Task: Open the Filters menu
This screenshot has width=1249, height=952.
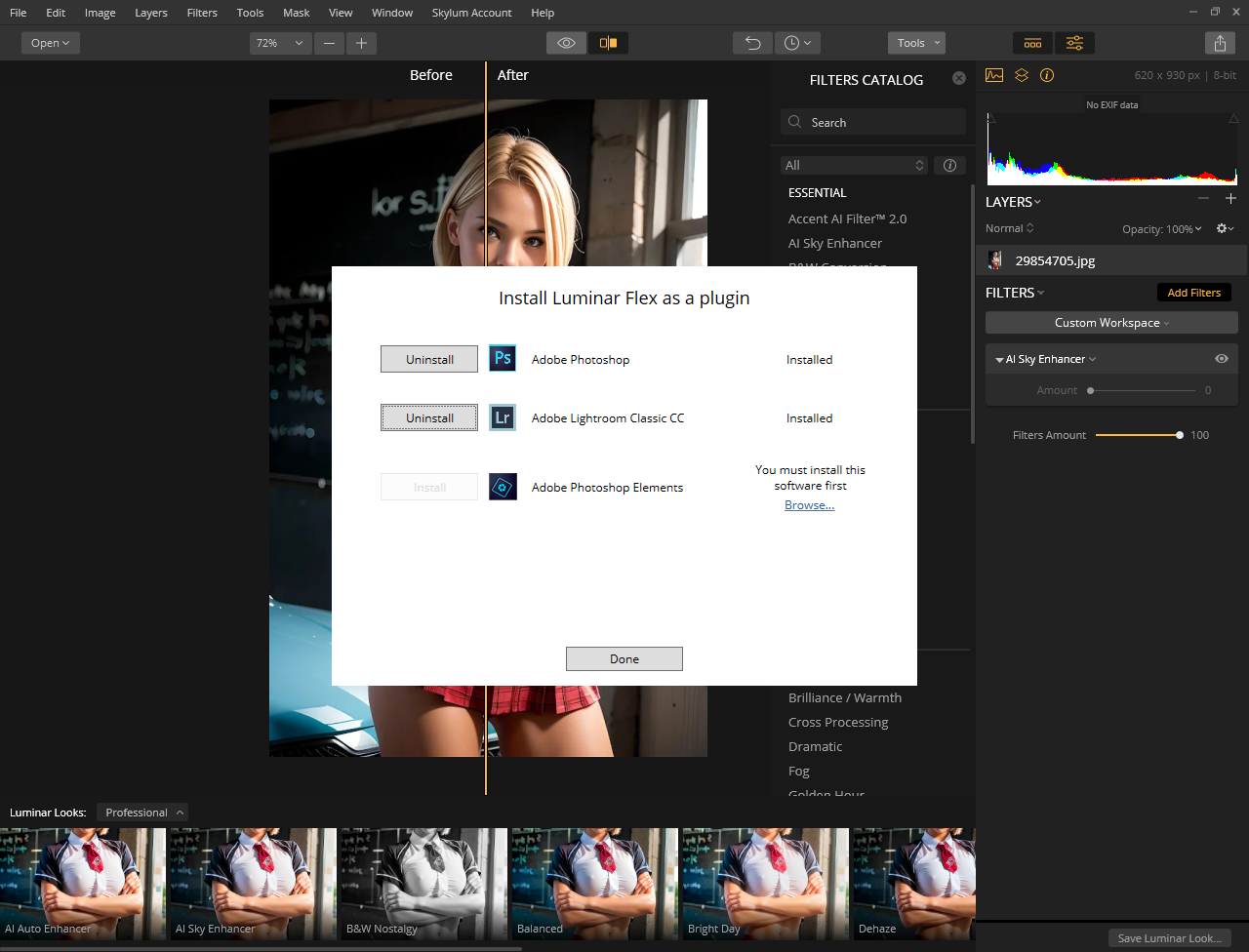Action: coord(202,13)
